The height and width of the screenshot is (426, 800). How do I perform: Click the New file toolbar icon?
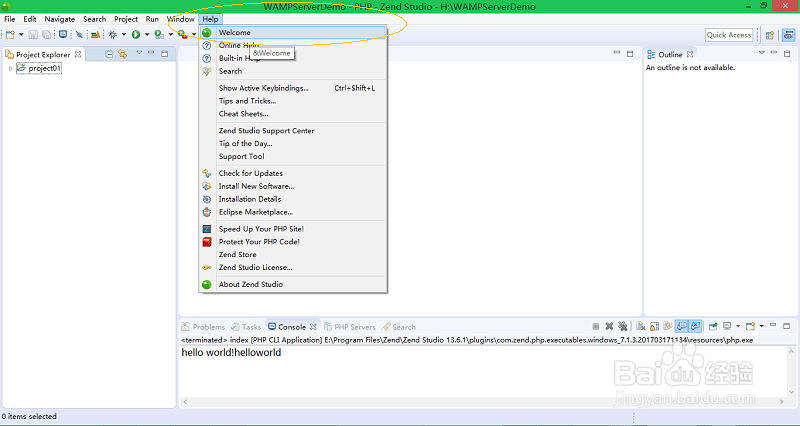coord(10,35)
